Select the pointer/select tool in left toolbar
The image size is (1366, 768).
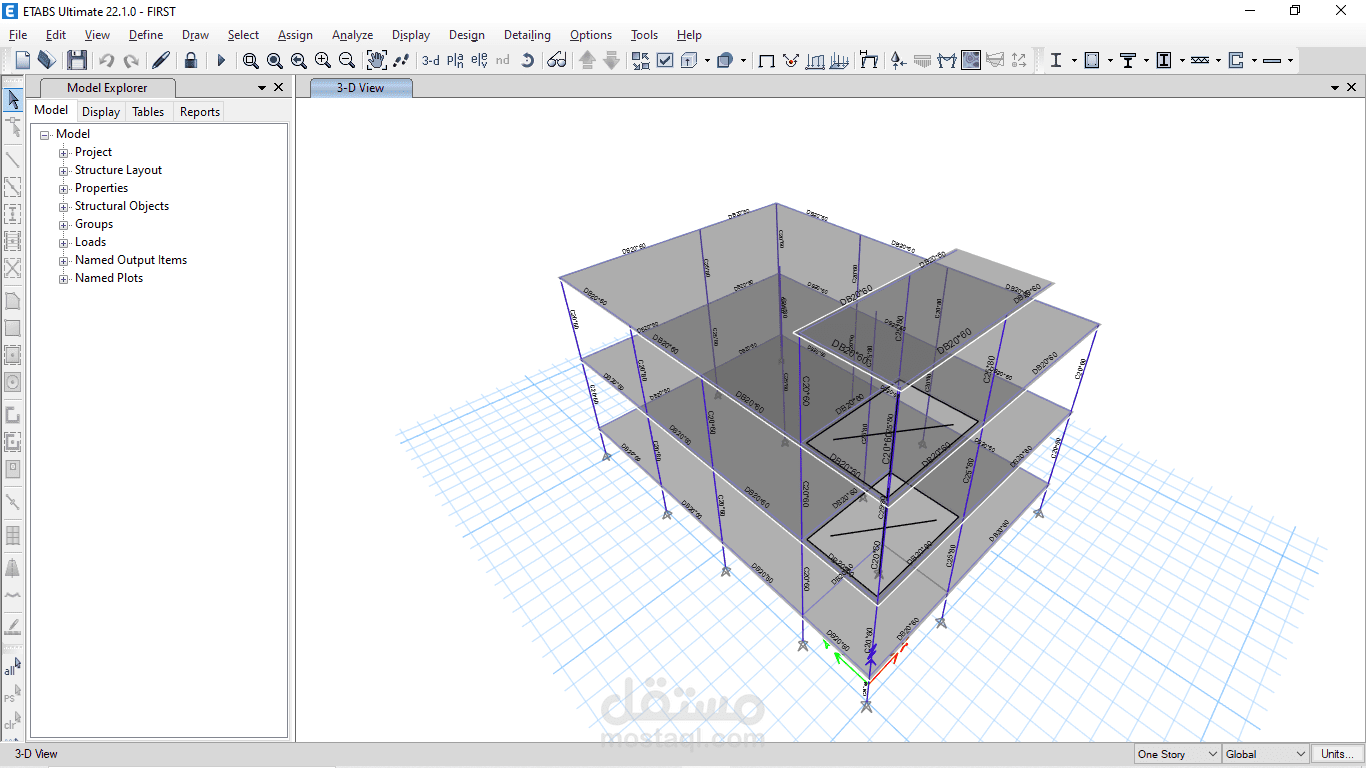[13, 99]
